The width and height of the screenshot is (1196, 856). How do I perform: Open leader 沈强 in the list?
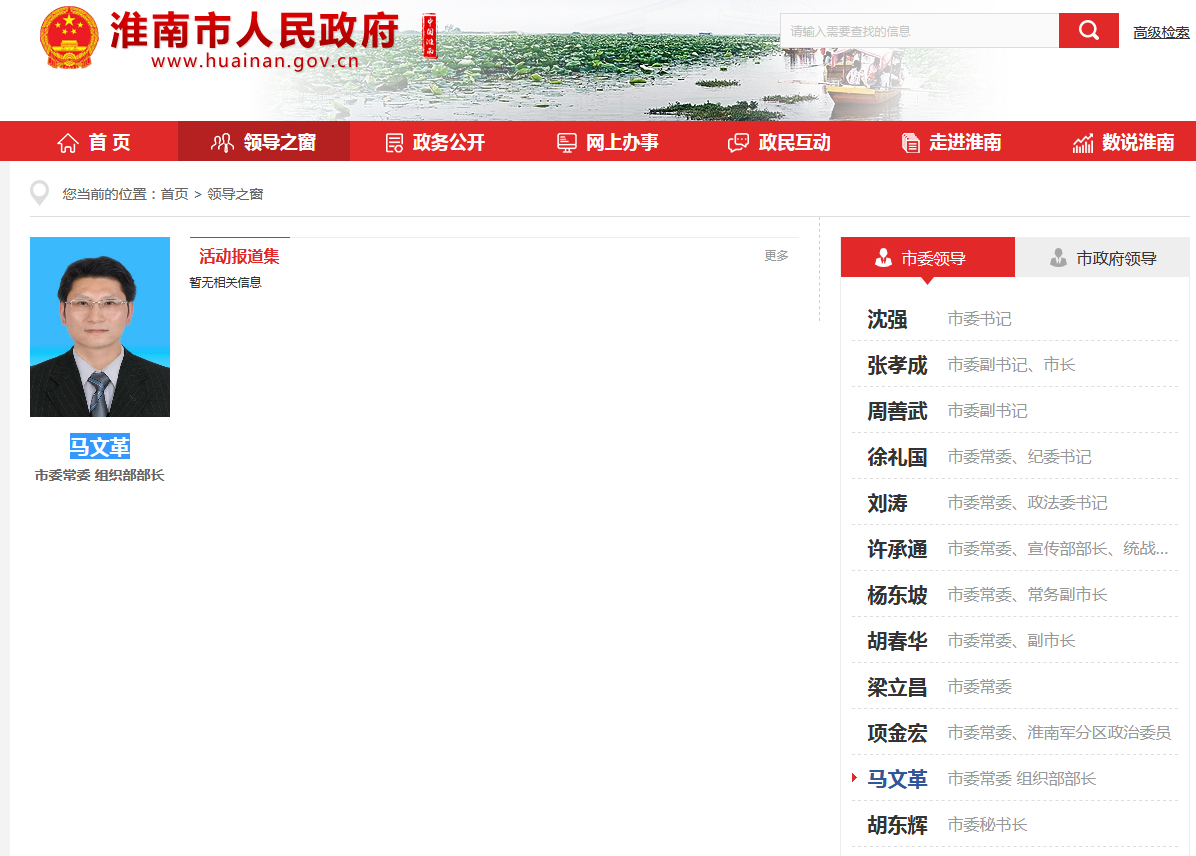pyautogui.click(x=887, y=319)
